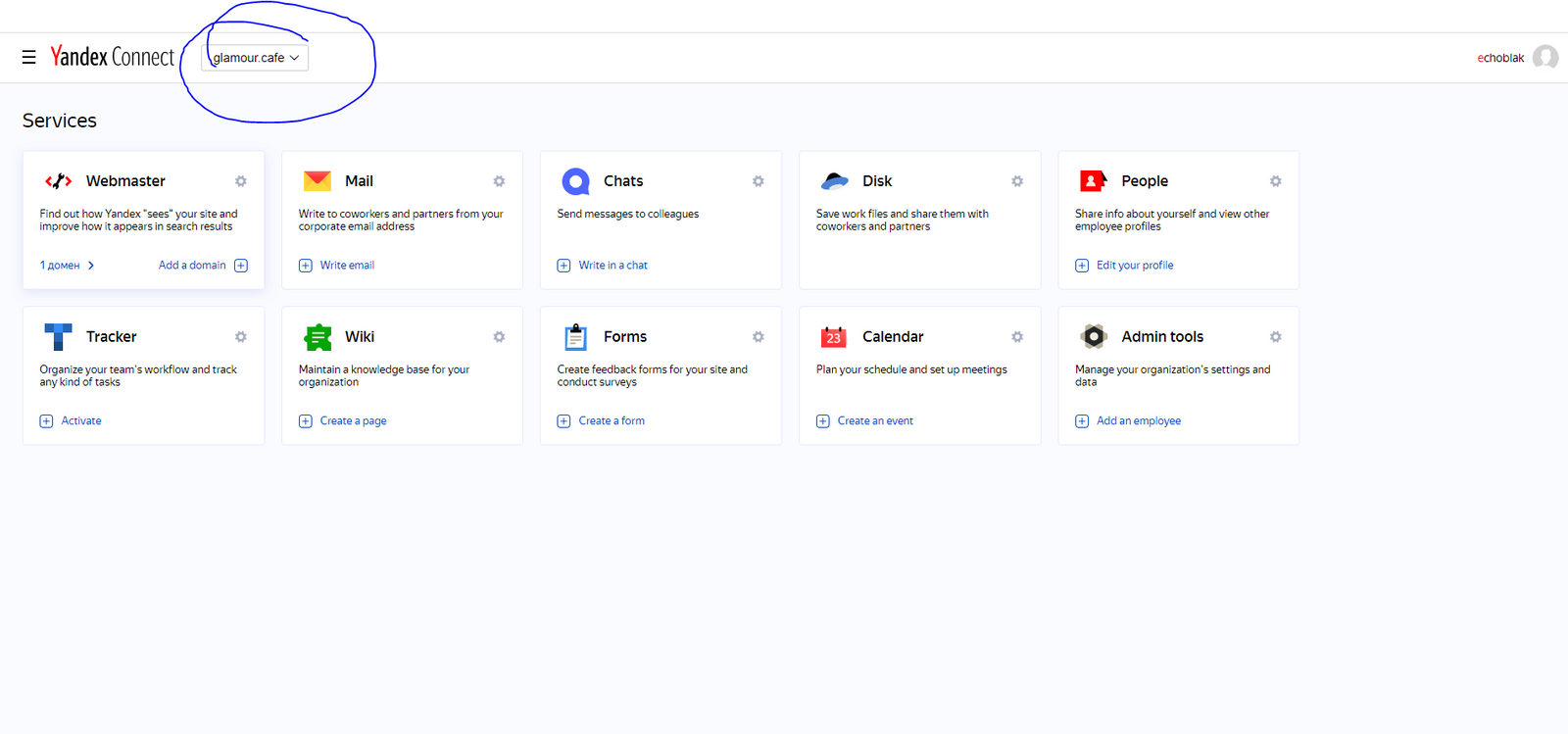The height and width of the screenshot is (734, 1568).
Task: Click the user avatar picture
Action: (x=1545, y=58)
